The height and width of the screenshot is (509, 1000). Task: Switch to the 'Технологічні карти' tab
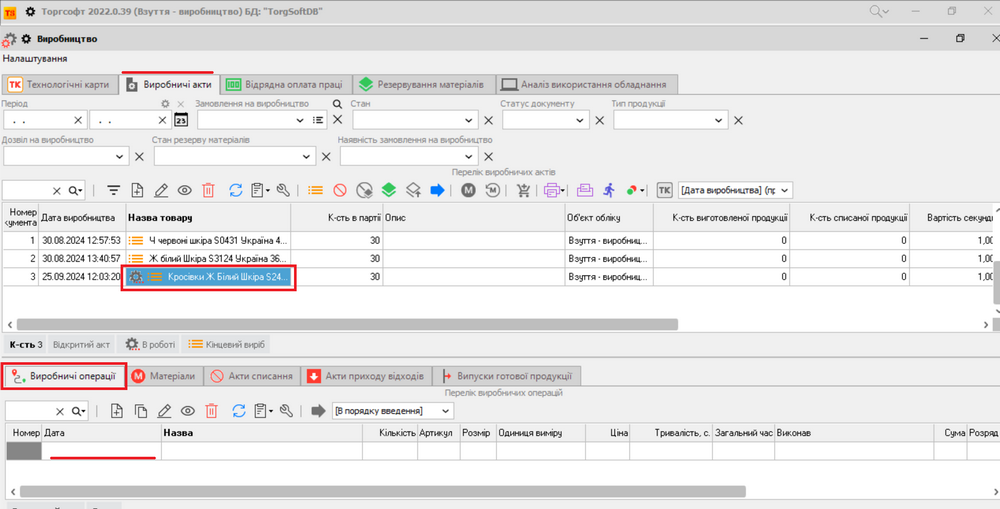(59, 84)
